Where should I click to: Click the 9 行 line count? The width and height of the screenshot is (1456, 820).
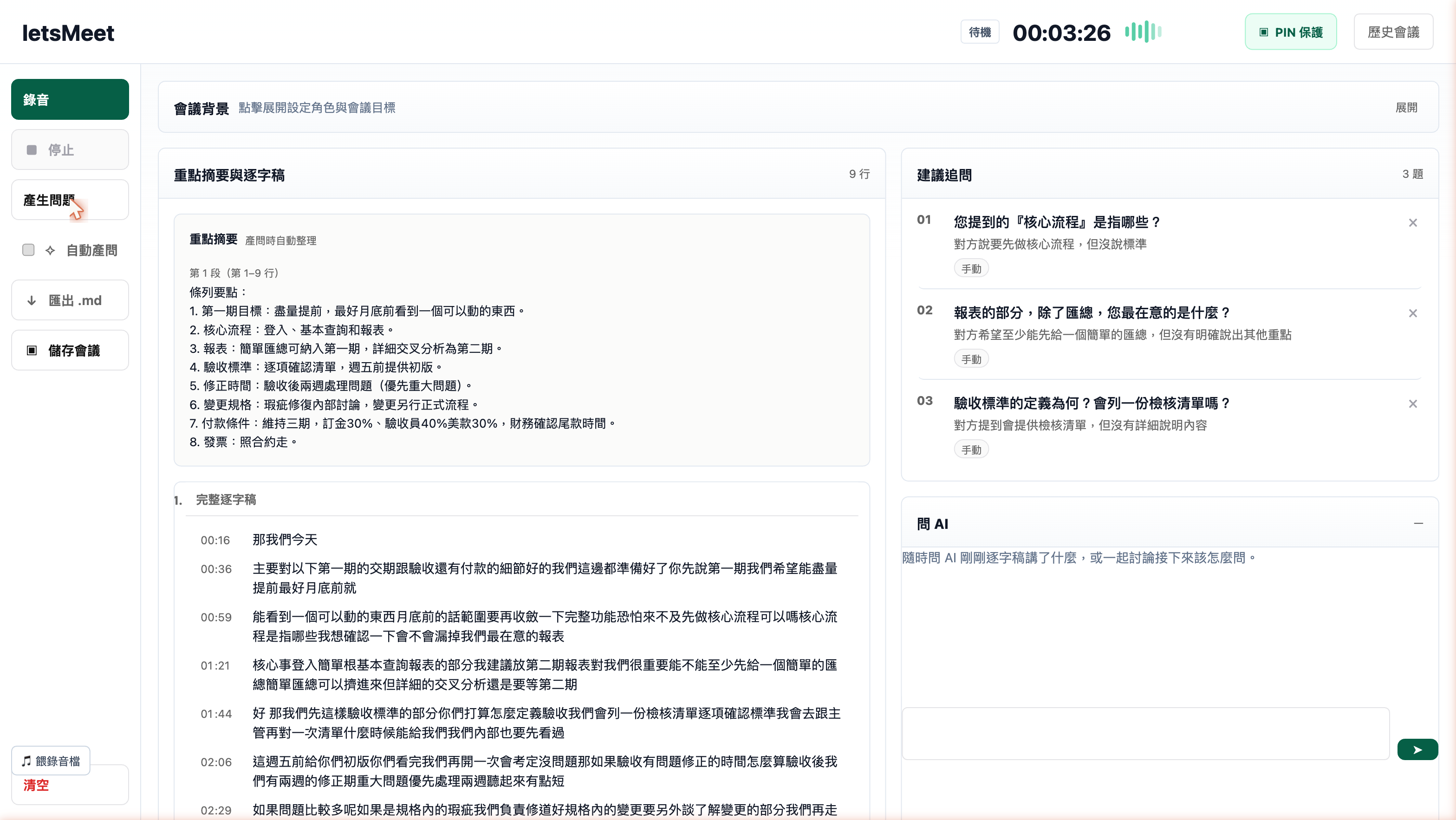pos(859,174)
